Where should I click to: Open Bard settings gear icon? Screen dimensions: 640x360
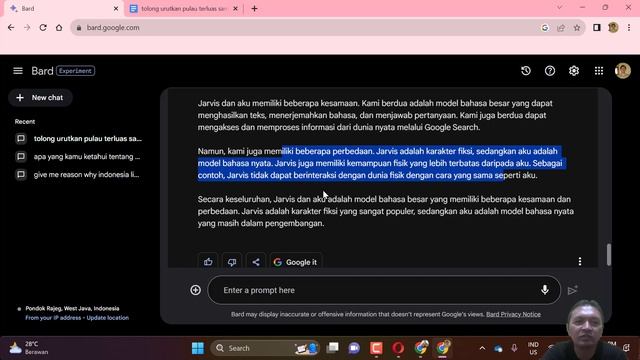point(574,71)
